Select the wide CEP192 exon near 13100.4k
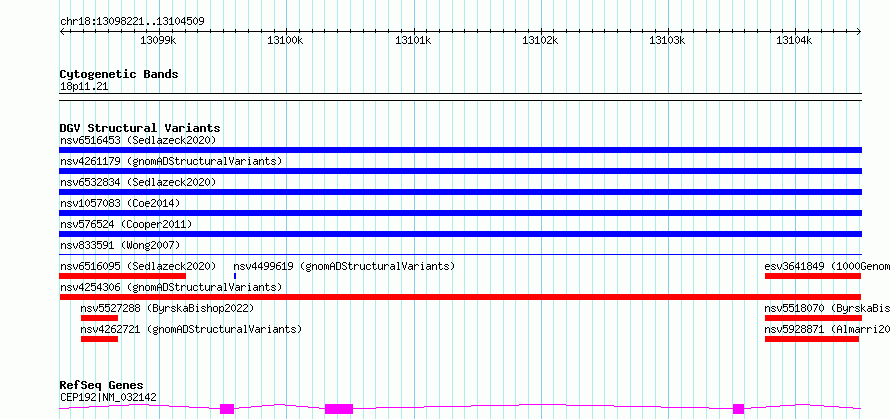 pos(339,409)
